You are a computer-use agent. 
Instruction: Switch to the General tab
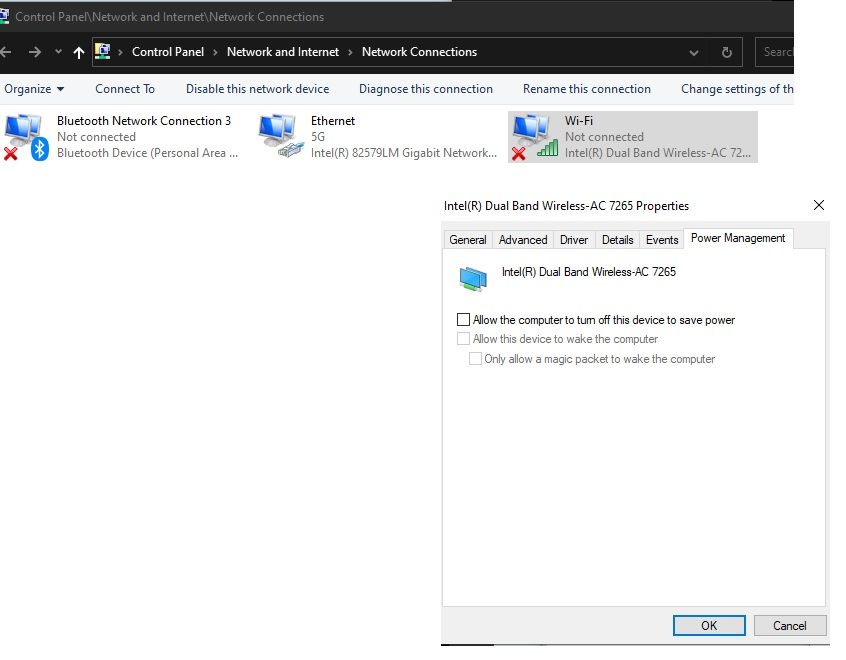[x=468, y=240]
